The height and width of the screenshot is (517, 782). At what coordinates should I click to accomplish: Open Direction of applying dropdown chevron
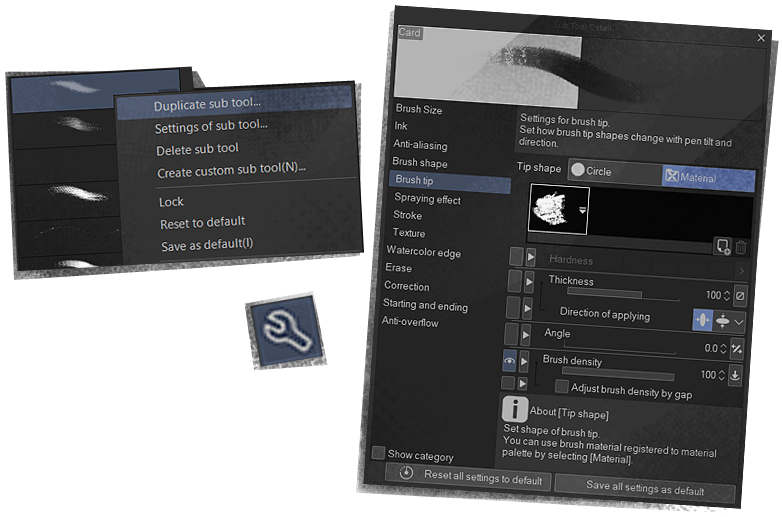pyautogui.click(x=739, y=322)
